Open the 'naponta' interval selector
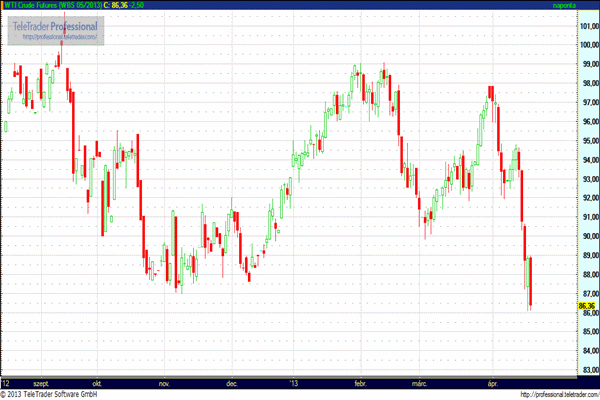600x400 pixels. 565,6
